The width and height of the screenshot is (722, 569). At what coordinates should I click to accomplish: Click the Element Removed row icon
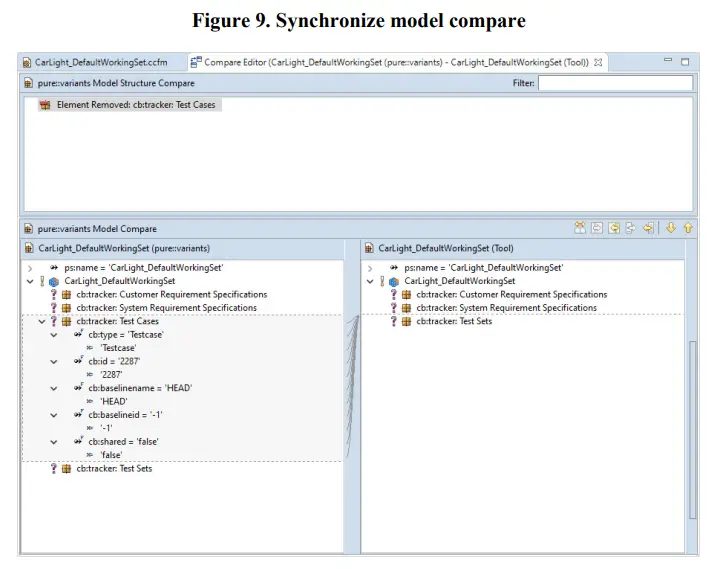coord(45,105)
